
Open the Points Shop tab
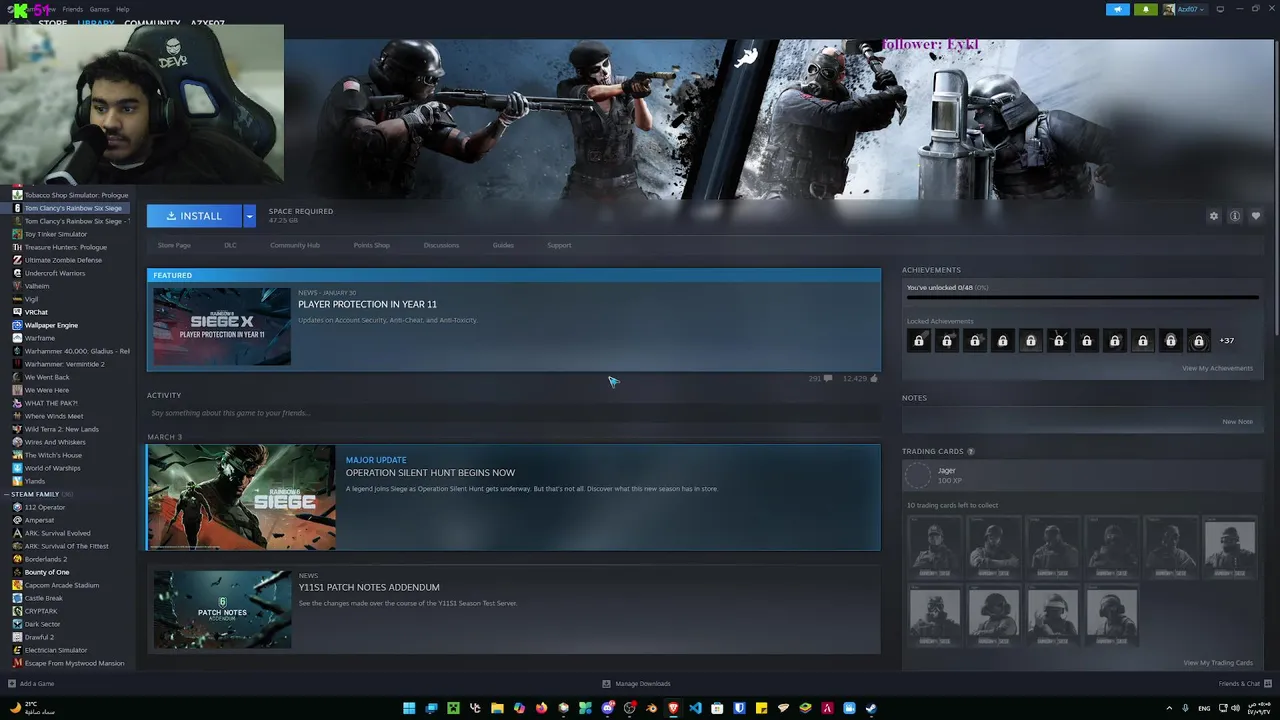[x=372, y=245]
